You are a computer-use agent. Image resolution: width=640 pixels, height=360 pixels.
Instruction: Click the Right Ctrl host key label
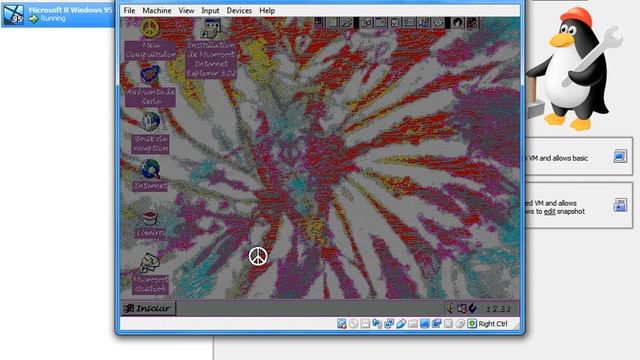tap(493, 324)
